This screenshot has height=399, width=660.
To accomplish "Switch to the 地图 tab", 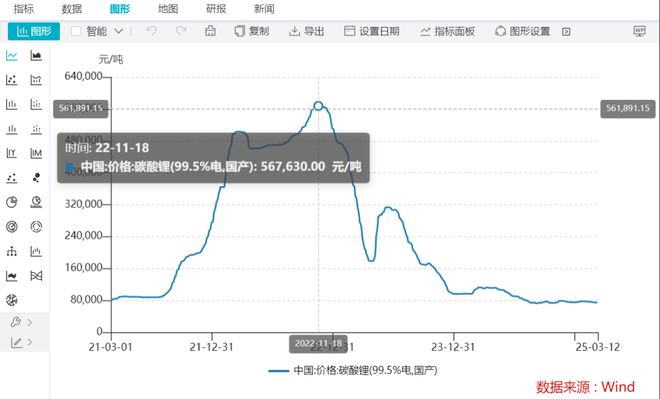I will 168,8.
